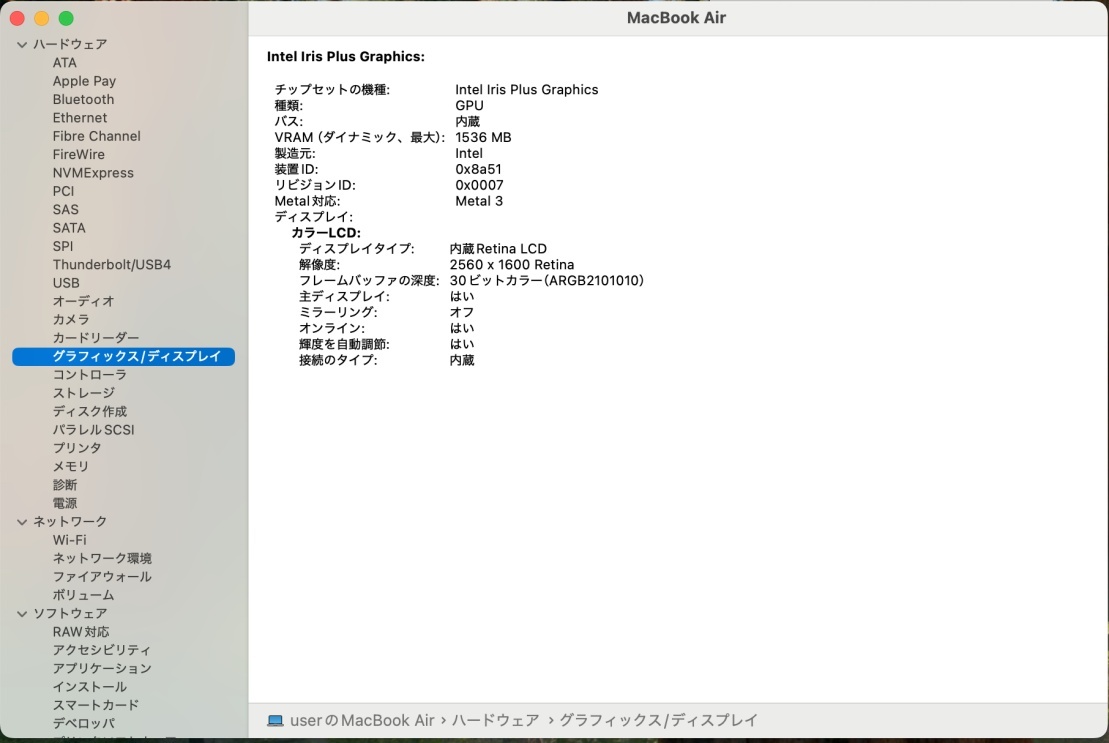Viewport: 1109px width, 743px height.
Task: Collapse the ネットワーク section chevron
Action: [22, 522]
